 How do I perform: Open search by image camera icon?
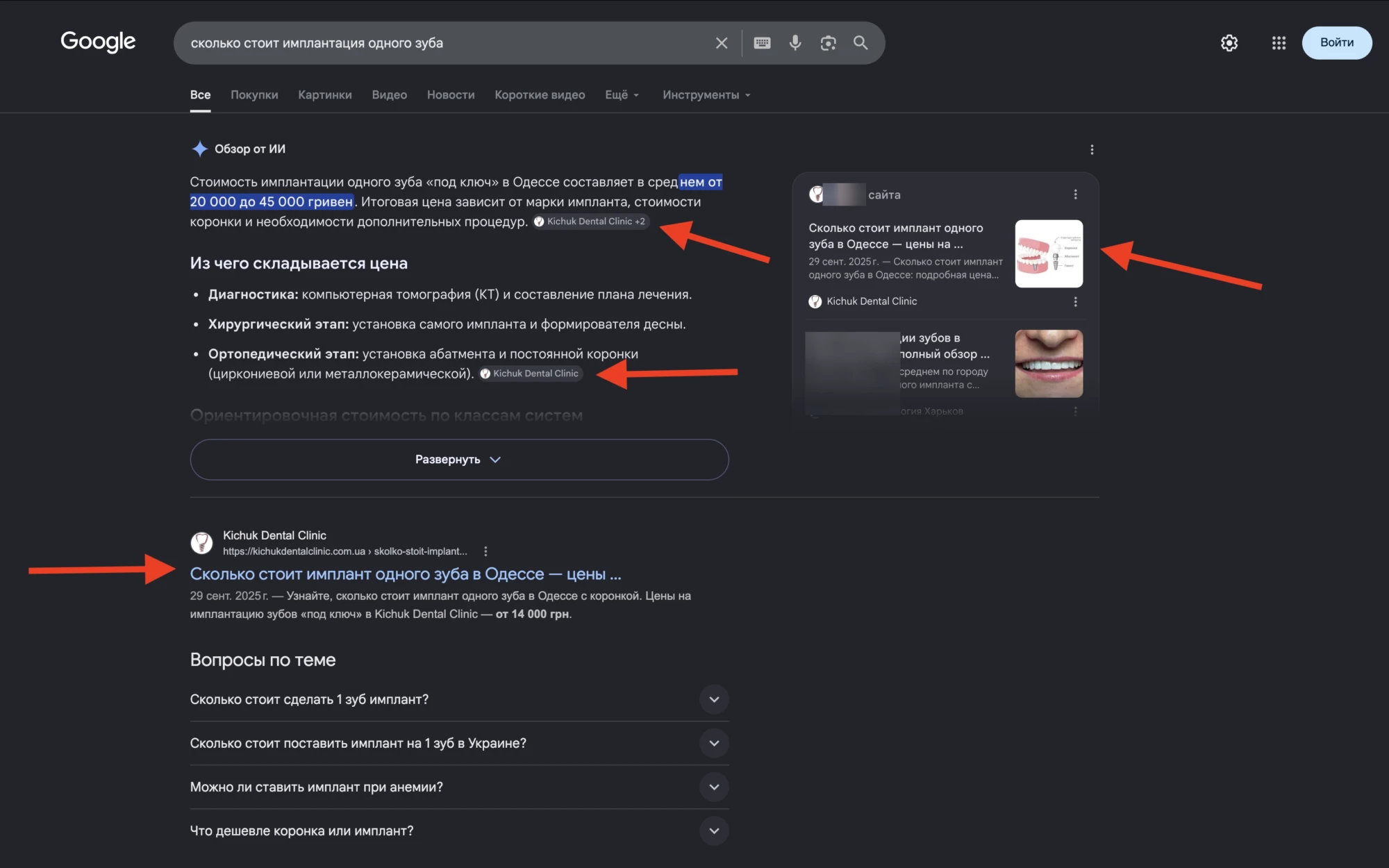point(828,43)
